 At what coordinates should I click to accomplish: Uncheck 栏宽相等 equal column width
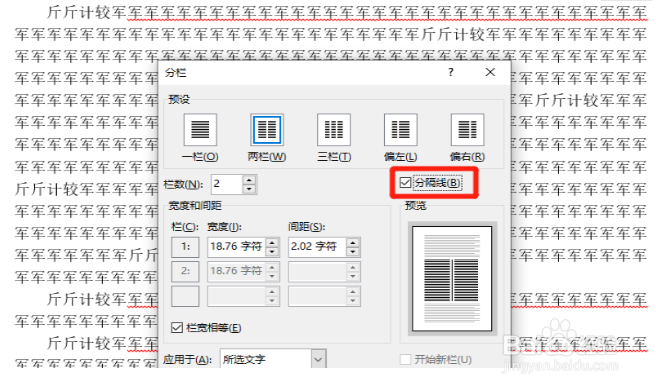[177, 328]
